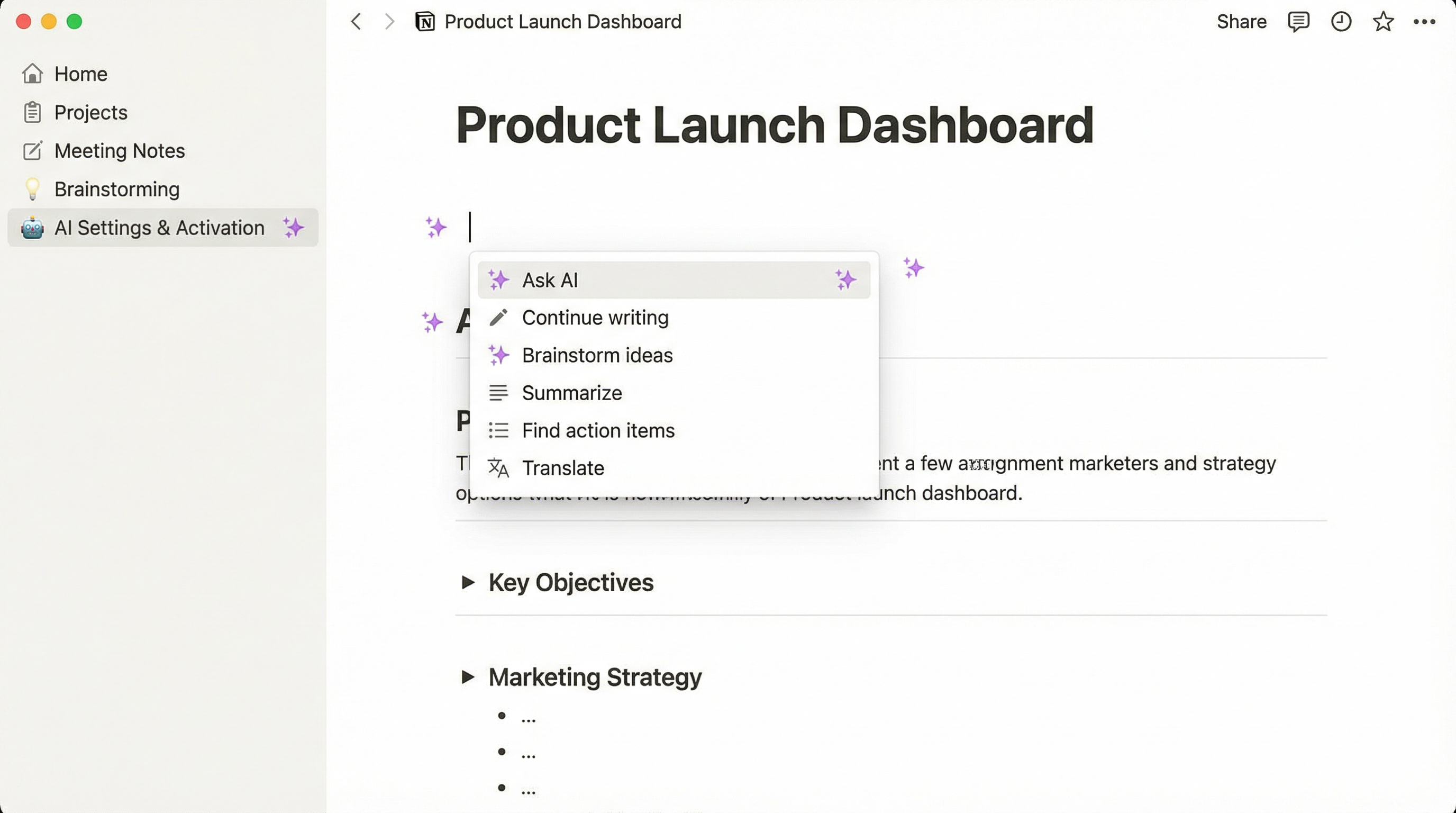The width and height of the screenshot is (1456, 813).
Task: Open page history via the clock icon
Action: pyautogui.click(x=1341, y=22)
